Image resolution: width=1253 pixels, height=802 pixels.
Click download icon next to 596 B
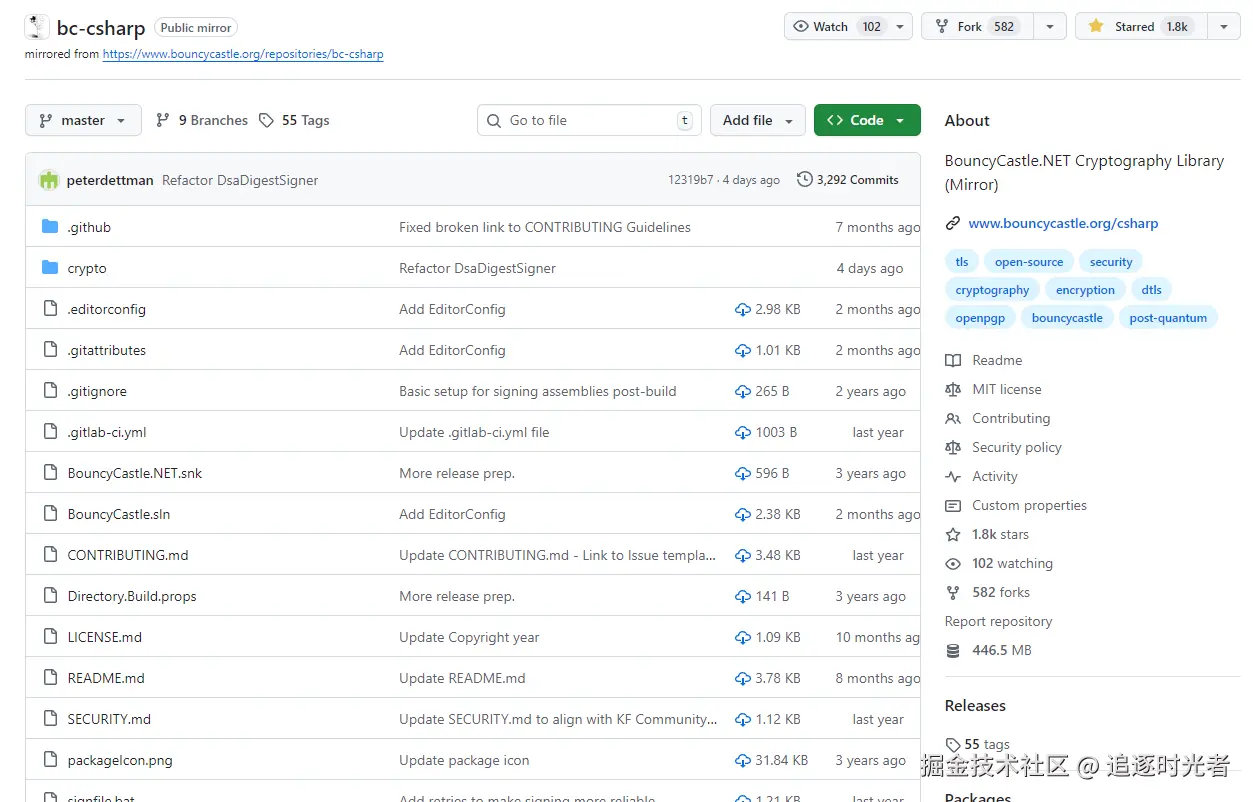click(743, 474)
